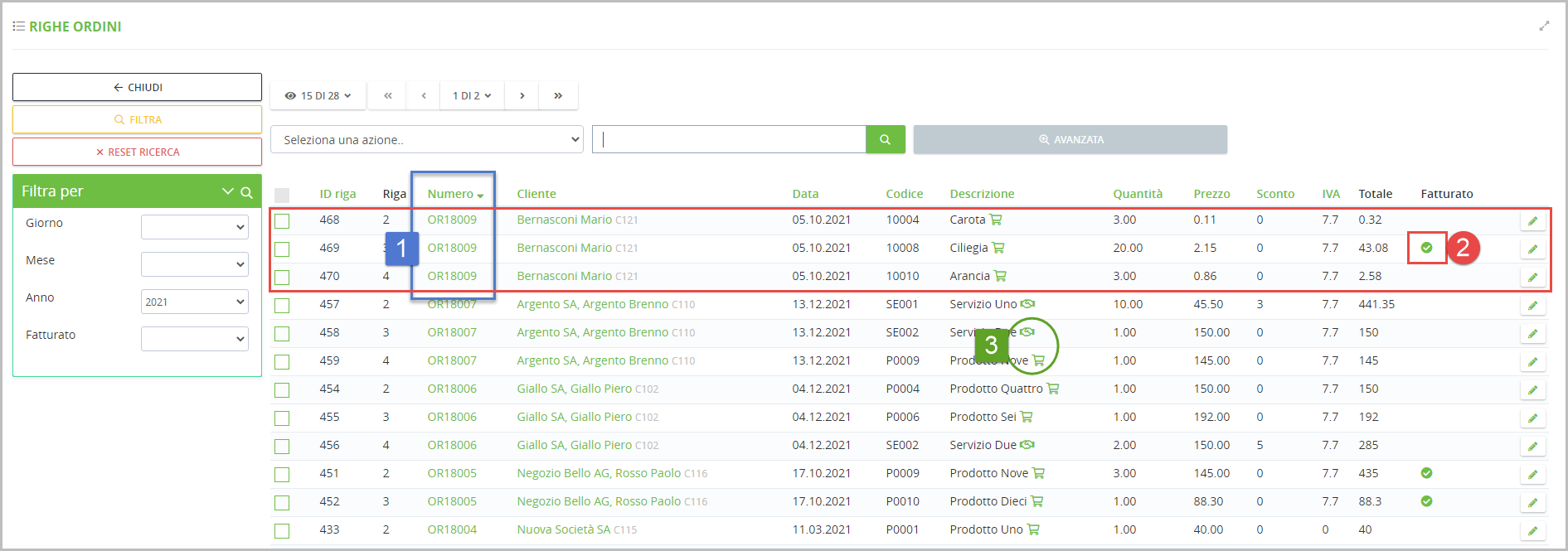
Task: Click into the search text field
Action: (x=730, y=140)
